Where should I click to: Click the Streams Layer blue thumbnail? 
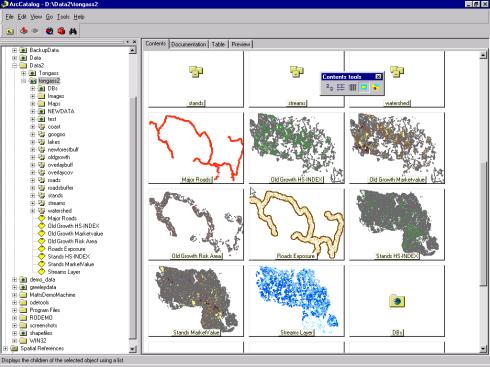point(296,300)
